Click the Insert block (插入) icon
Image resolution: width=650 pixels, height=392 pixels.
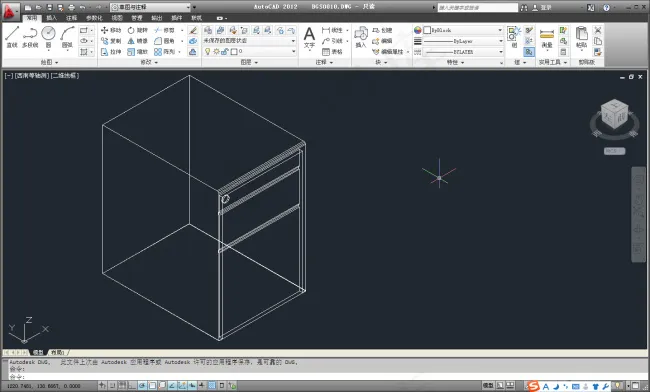[361, 37]
